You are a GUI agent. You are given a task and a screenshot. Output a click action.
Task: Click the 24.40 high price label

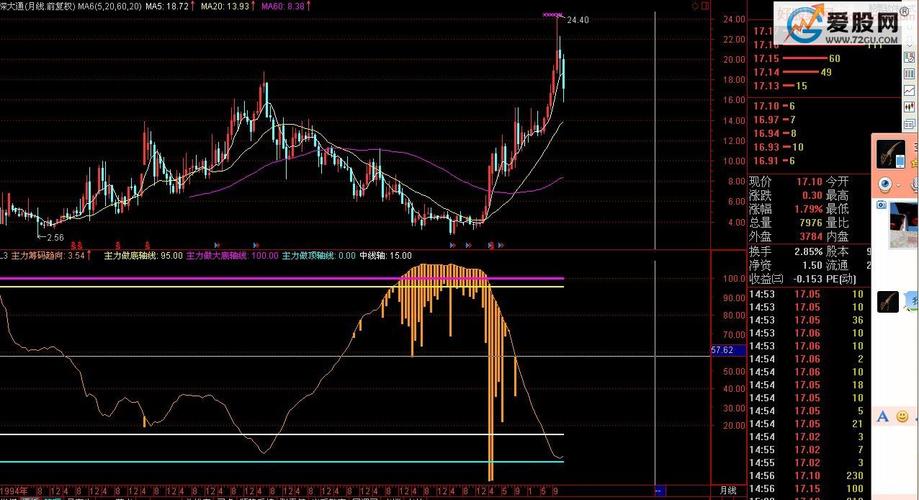tap(578, 20)
